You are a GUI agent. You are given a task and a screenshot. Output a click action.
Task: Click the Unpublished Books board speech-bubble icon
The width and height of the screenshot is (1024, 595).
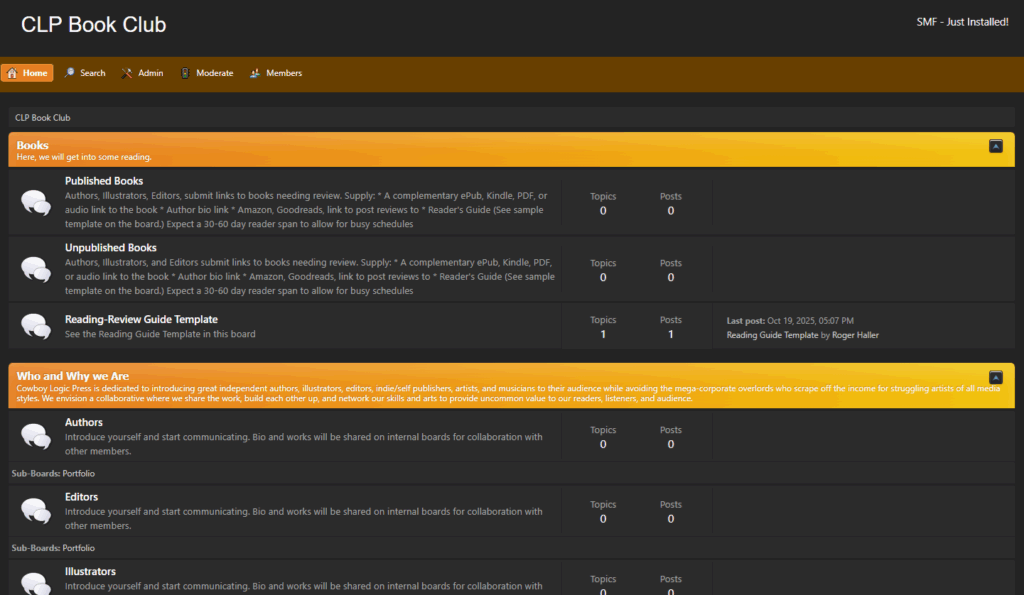pos(36,269)
